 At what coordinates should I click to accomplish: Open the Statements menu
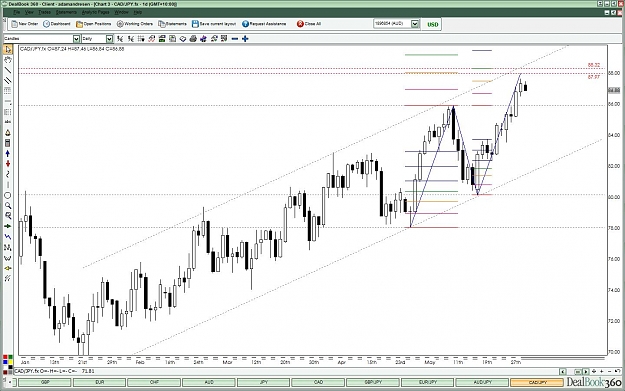(66, 12)
